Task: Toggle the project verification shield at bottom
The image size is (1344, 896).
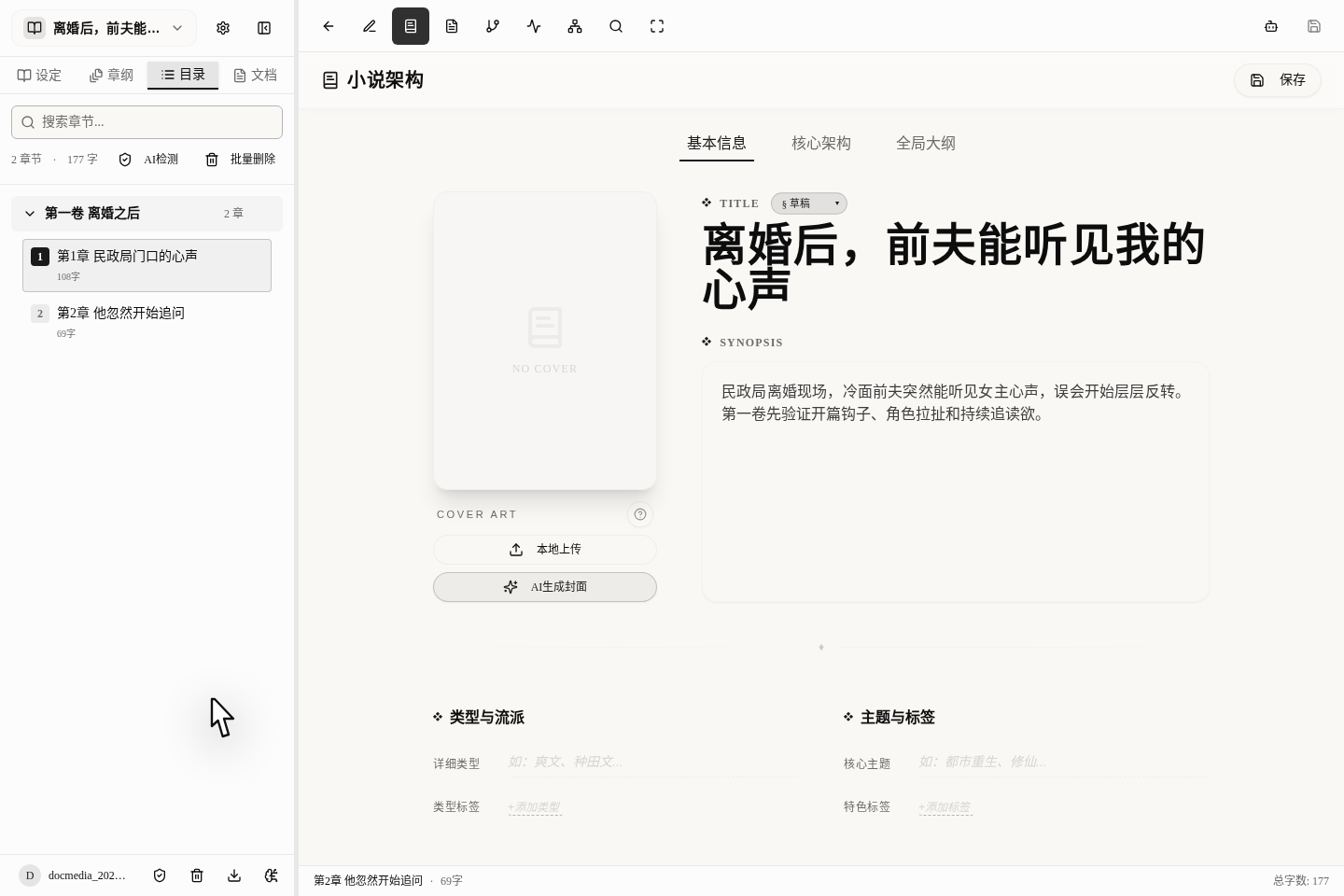Action: 160,875
